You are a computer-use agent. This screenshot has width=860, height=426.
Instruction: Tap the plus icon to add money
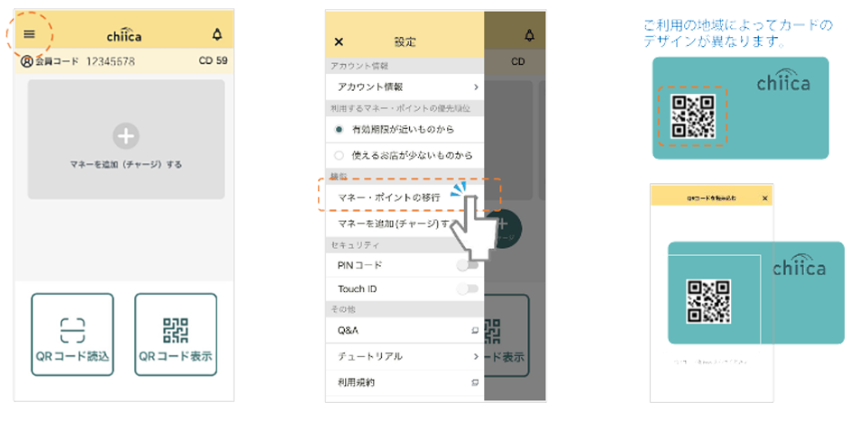tap(126, 136)
